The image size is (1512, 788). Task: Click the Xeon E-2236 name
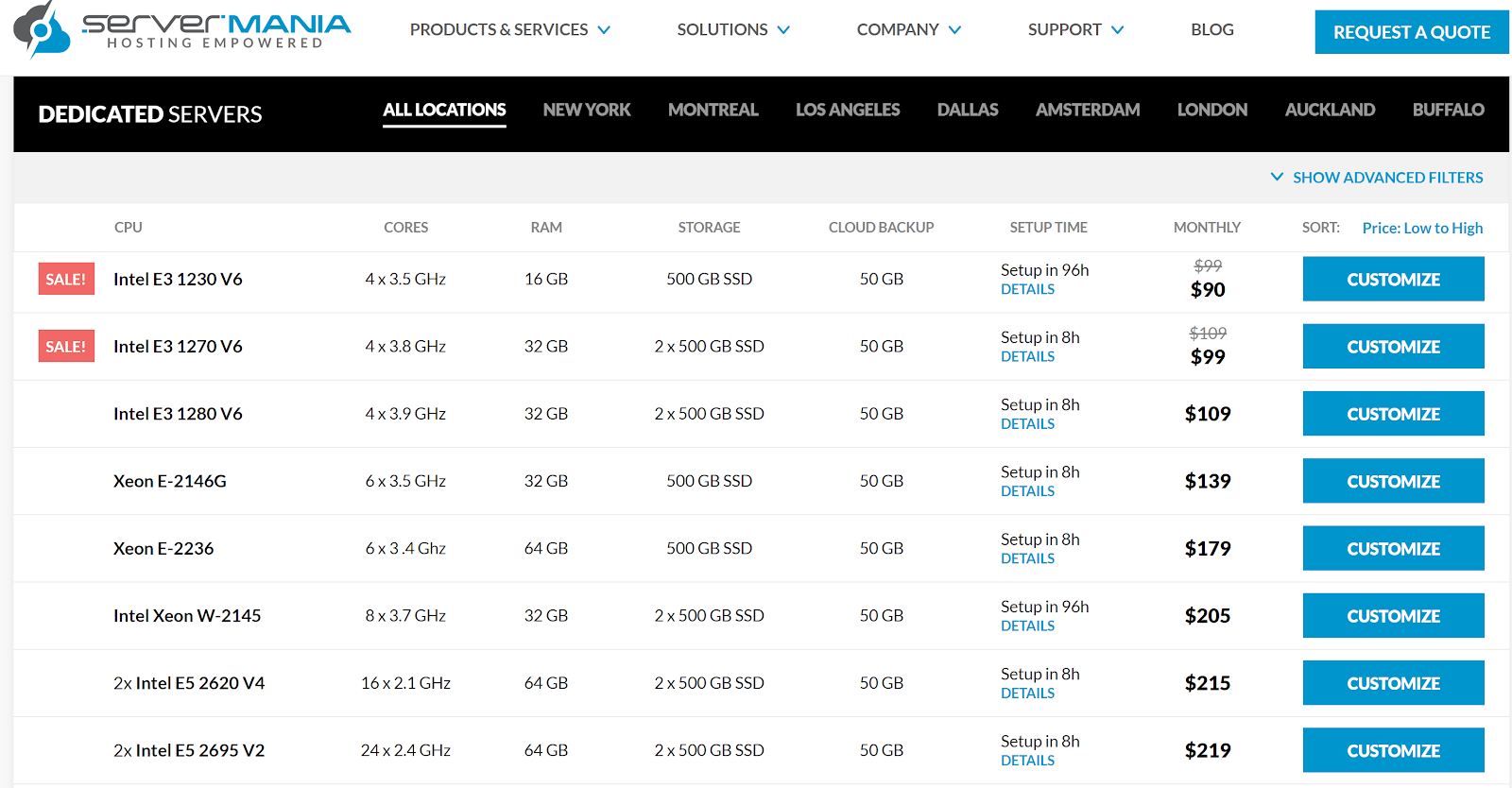click(x=163, y=548)
